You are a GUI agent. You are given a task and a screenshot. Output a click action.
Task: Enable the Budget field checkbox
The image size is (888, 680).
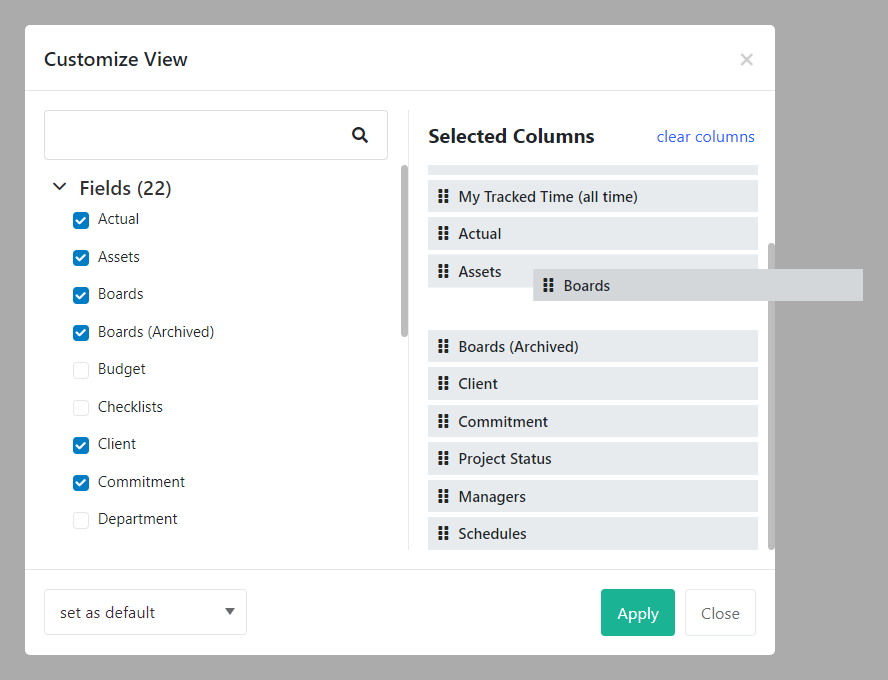click(80, 370)
